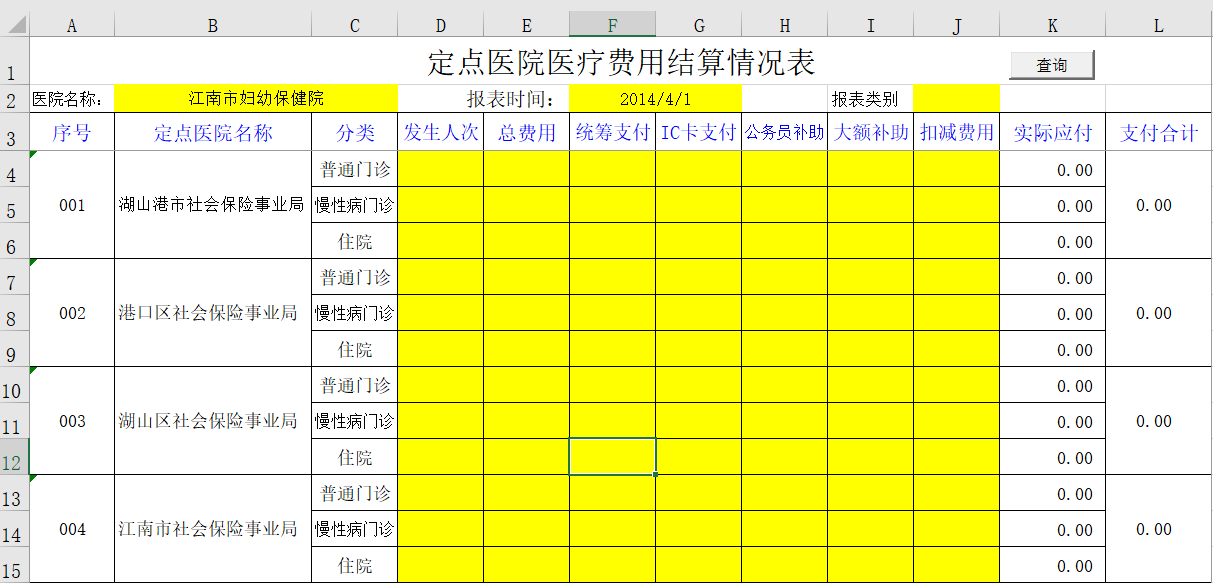Click the 004 serial number cell

[72, 529]
